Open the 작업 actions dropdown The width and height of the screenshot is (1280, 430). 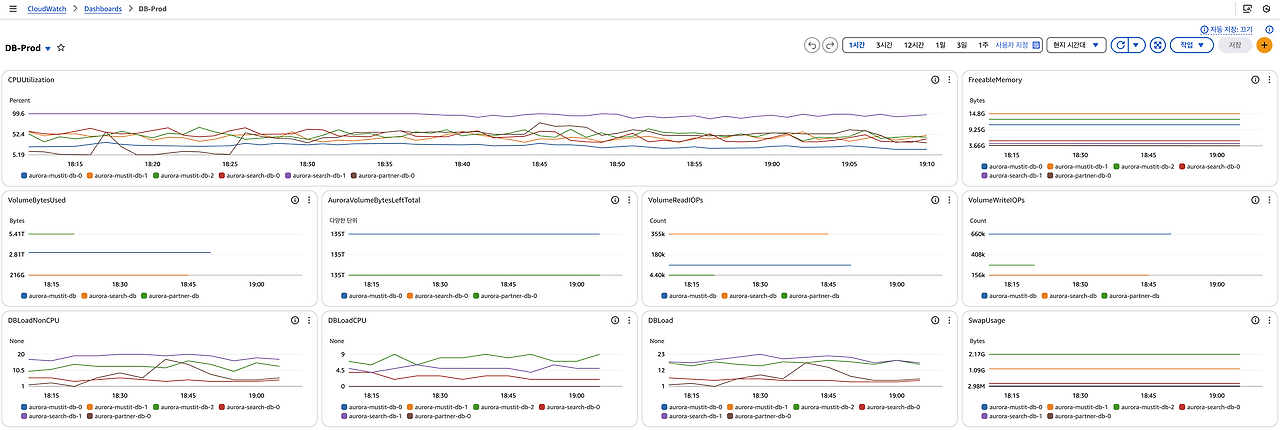pos(1191,45)
